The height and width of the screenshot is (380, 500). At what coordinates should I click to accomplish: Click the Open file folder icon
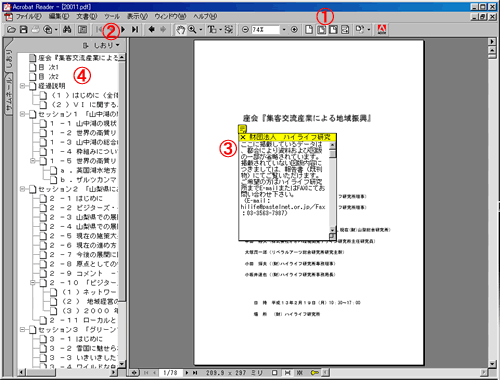11,30
